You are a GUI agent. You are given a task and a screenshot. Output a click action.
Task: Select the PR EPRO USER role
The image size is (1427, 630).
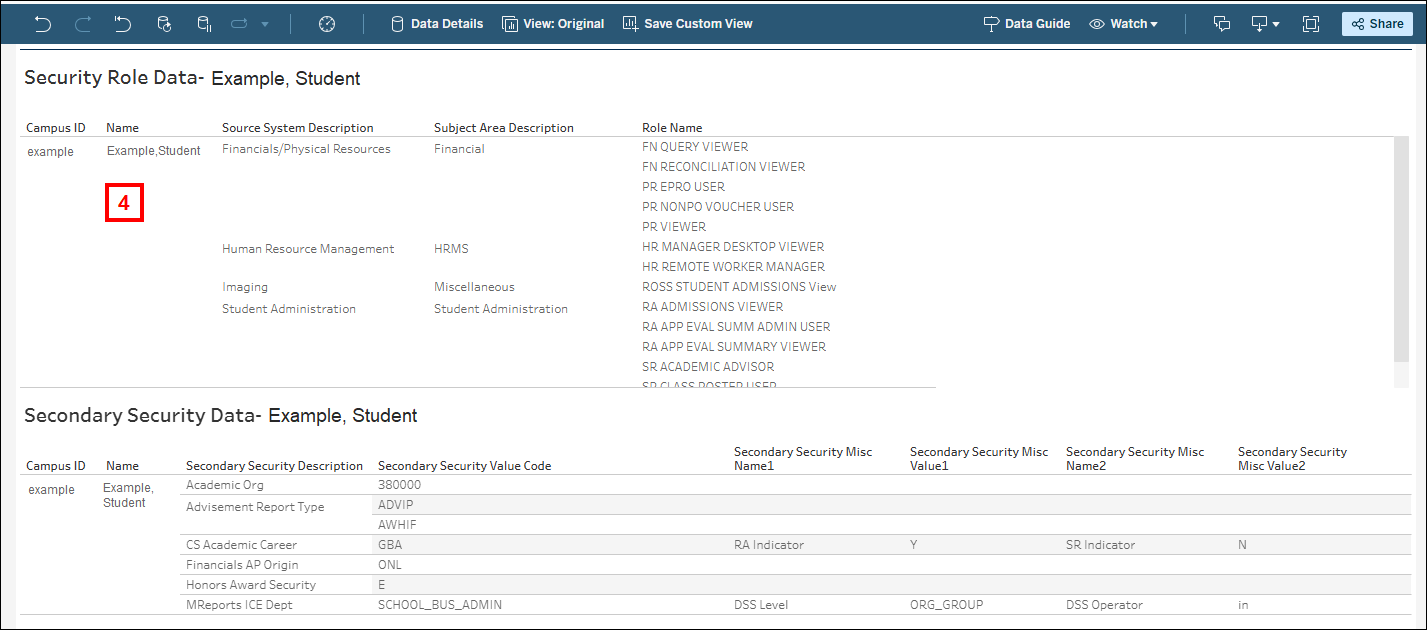(x=683, y=187)
